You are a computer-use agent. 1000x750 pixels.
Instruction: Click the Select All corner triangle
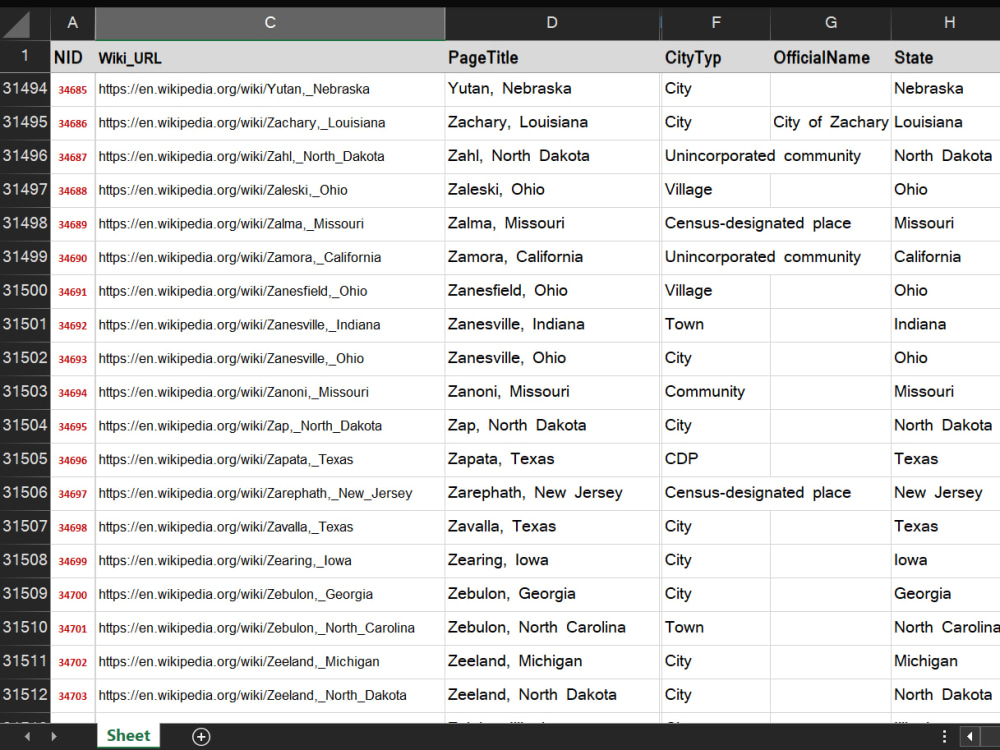pyautogui.click(x=16, y=24)
